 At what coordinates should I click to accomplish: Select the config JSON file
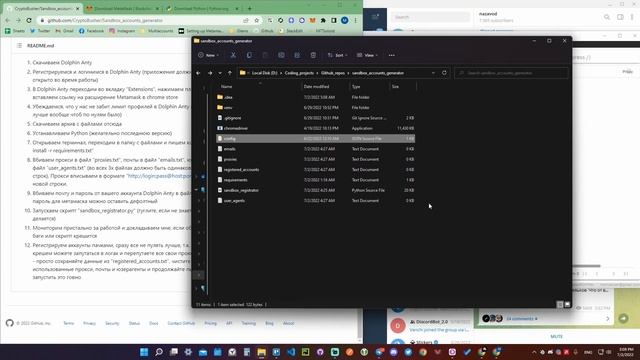point(315,138)
